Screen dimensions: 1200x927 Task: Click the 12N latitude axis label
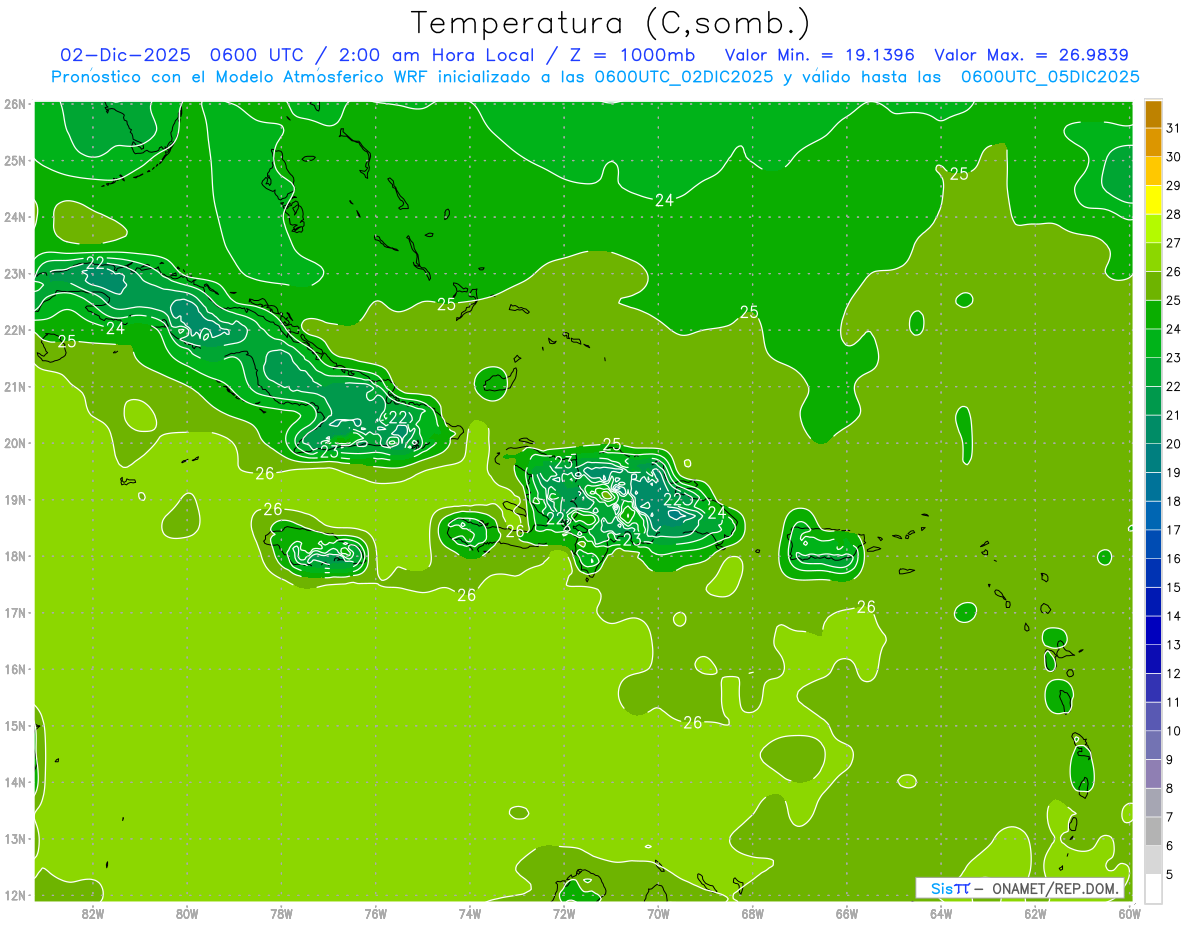click(15, 895)
